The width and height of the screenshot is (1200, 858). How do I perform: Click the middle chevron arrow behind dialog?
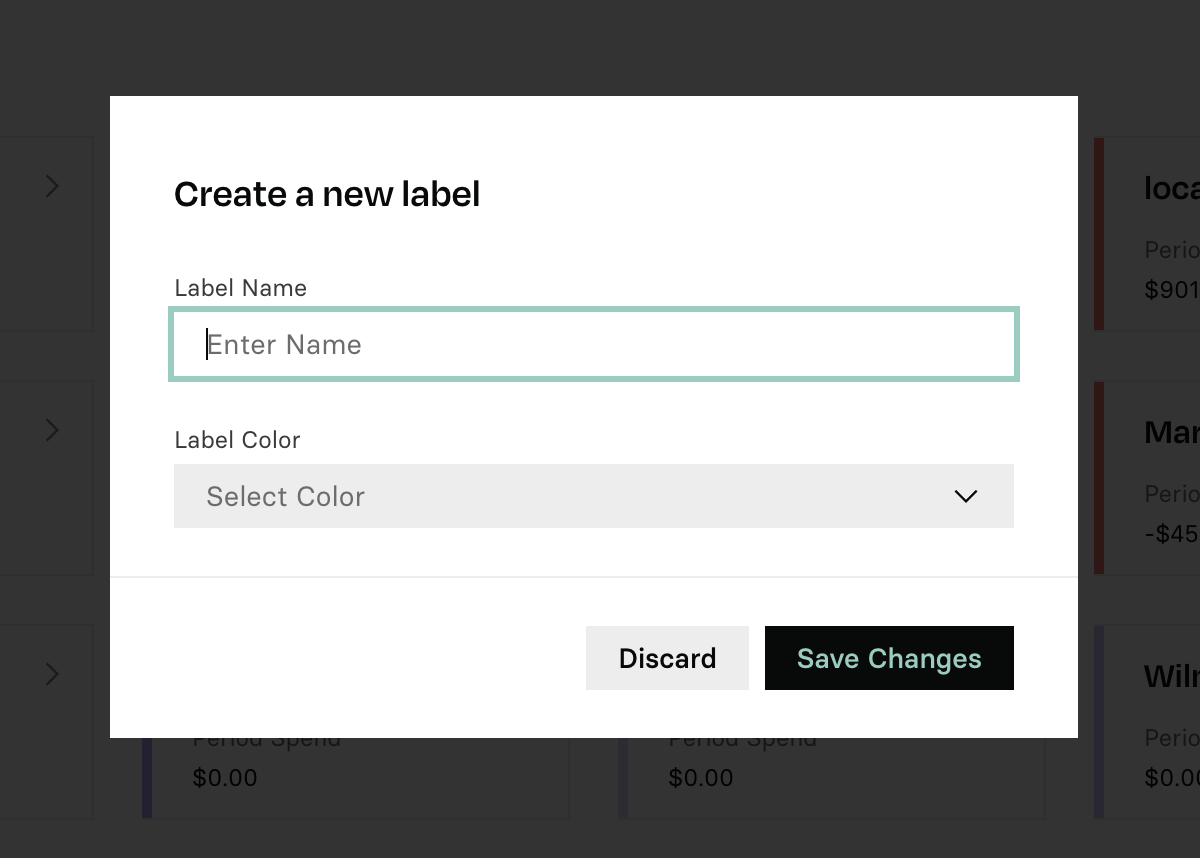pyautogui.click(x=52, y=430)
